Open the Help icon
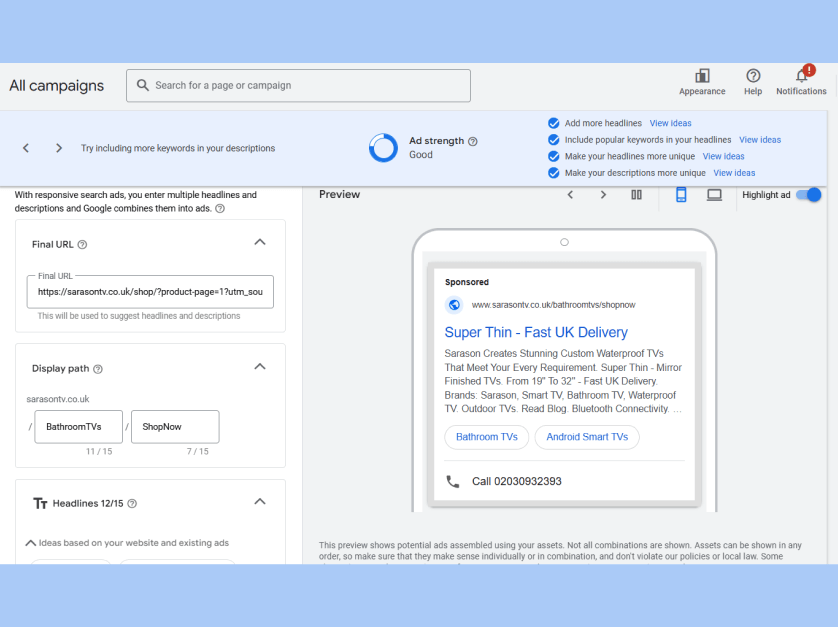This screenshot has width=838, height=627. pyautogui.click(x=753, y=77)
